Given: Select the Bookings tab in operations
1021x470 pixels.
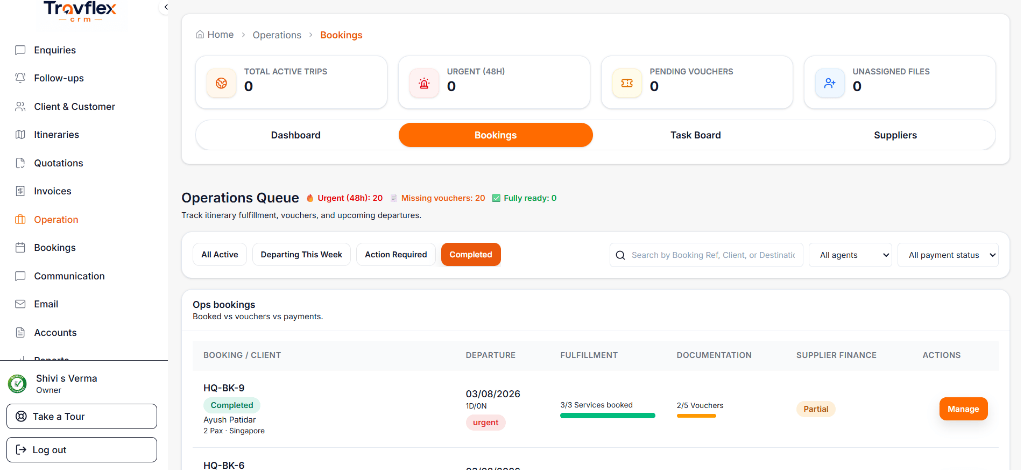Looking at the screenshot, I should click(496, 135).
